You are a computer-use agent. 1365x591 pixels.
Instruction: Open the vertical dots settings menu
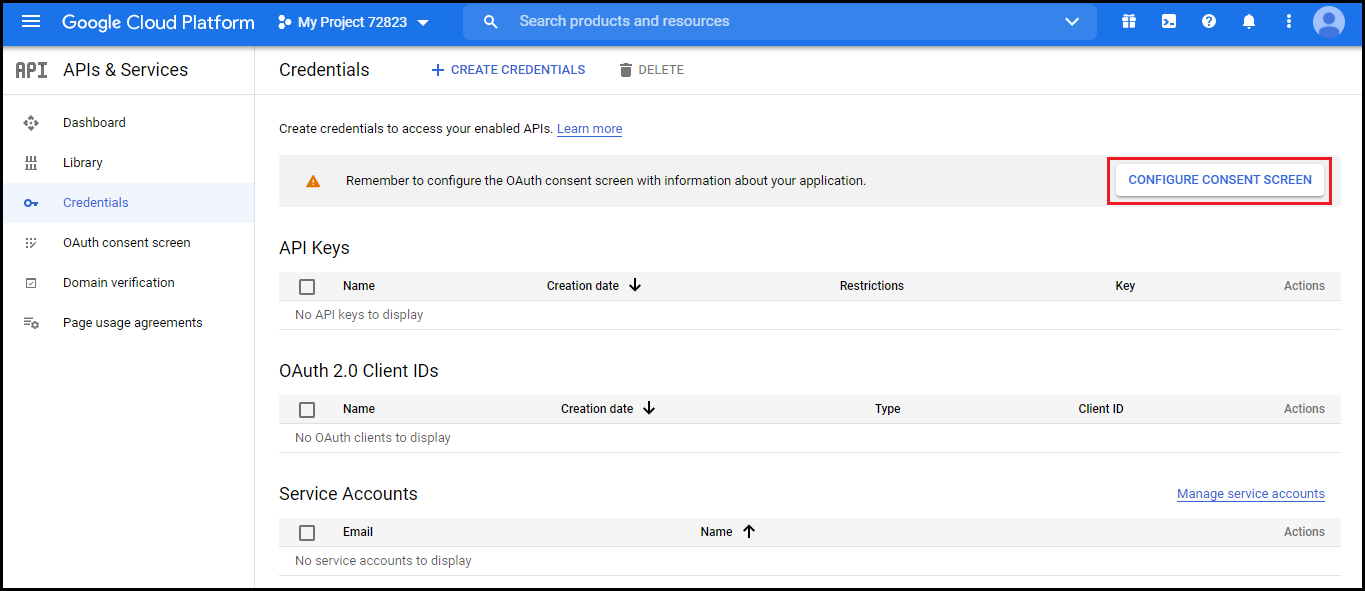(1289, 22)
